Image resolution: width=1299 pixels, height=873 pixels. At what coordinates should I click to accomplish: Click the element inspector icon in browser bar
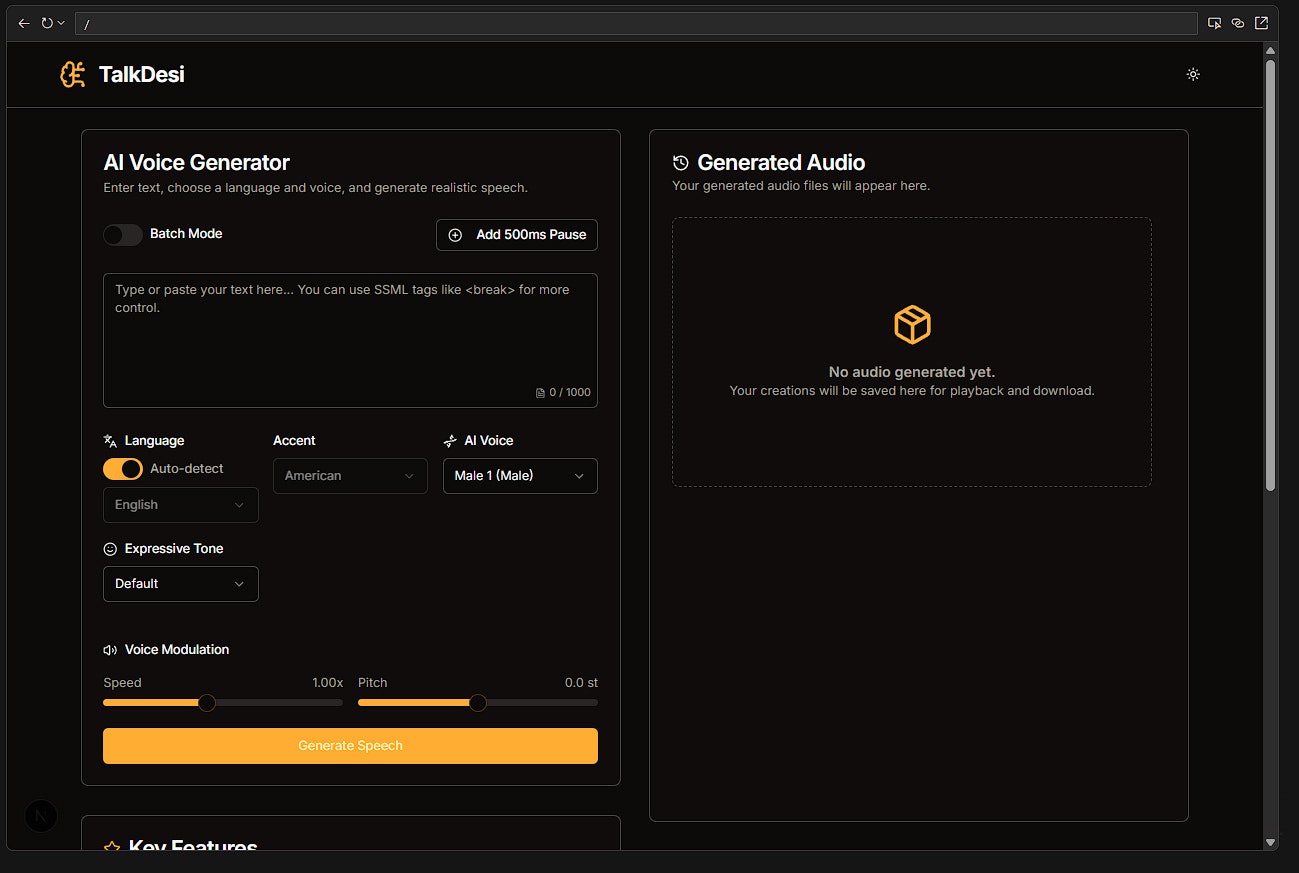1215,23
